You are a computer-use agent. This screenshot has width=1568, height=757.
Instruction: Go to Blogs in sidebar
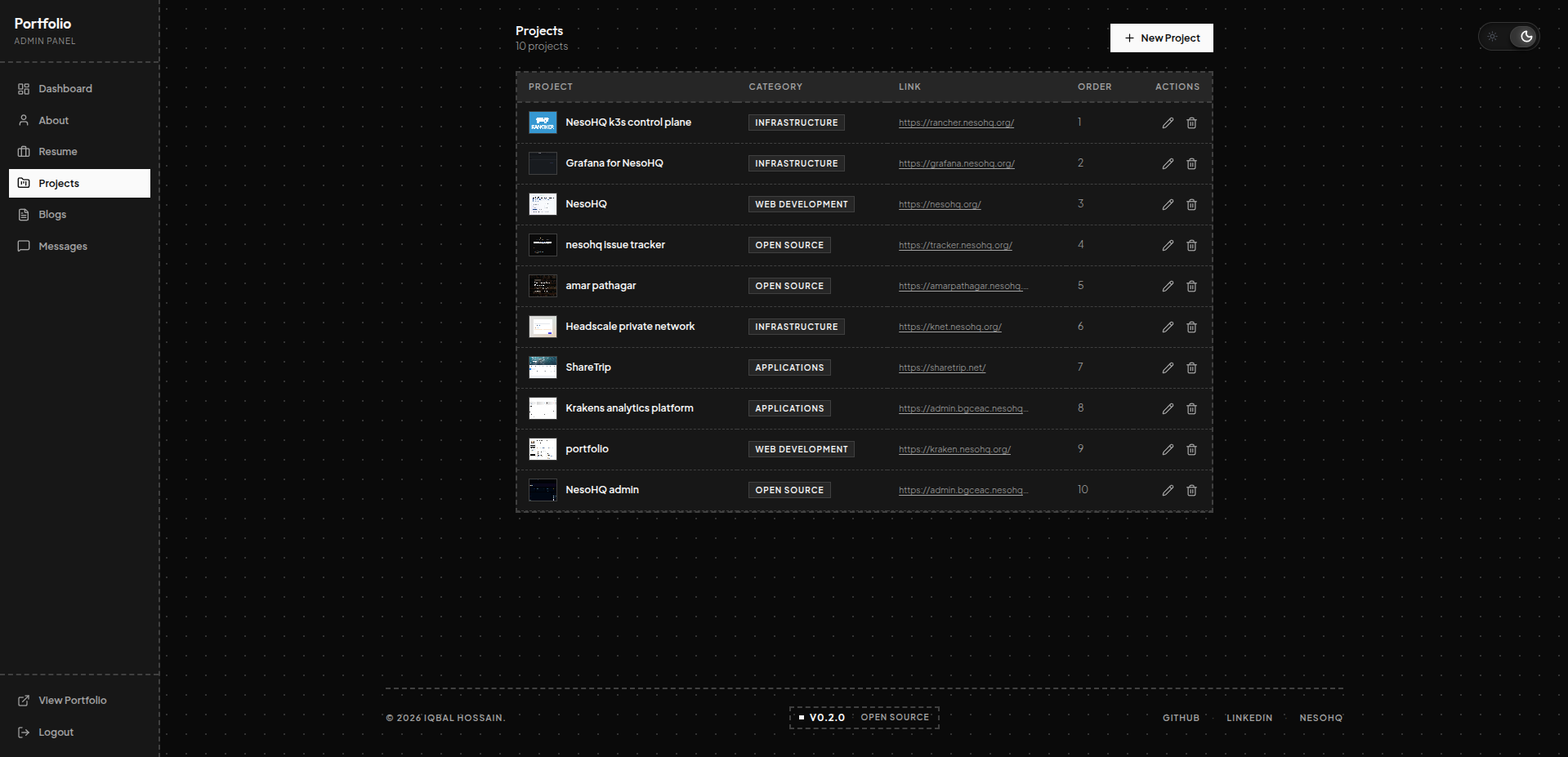[x=52, y=215]
